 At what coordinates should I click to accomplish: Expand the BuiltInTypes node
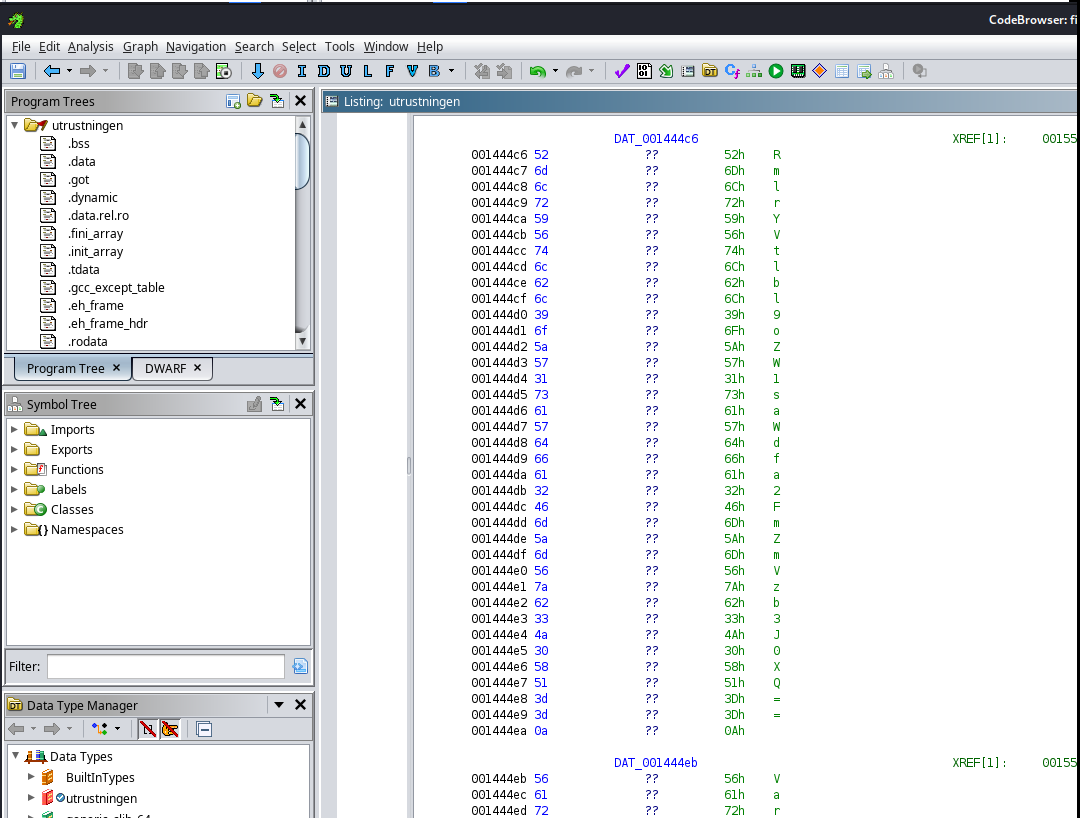(31, 777)
